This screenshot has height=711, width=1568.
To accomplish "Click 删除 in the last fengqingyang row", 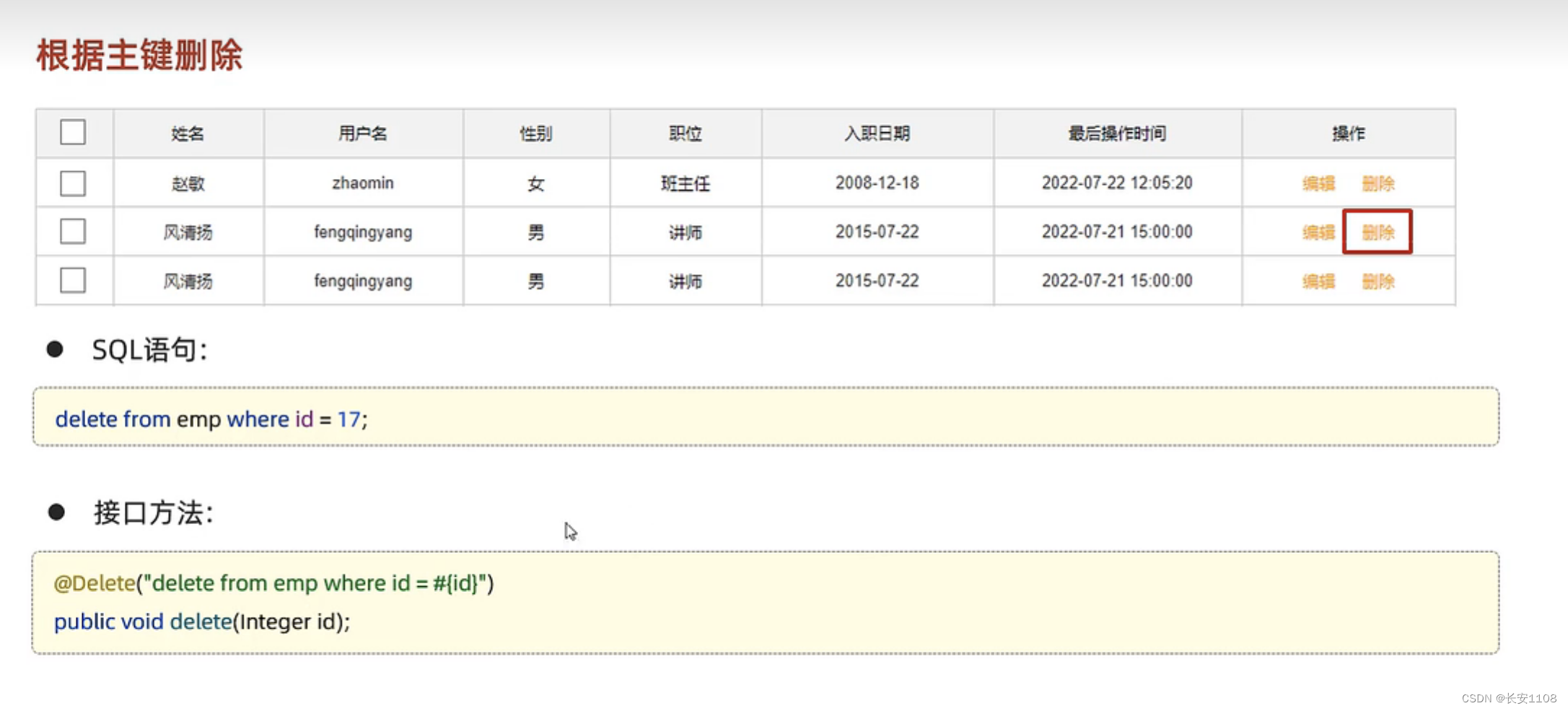I will pos(1378,281).
